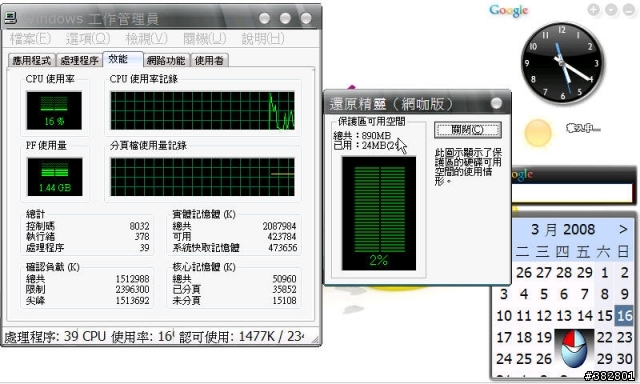The height and width of the screenshot is (384, 640).
Task: Click Task Manager window resize grip
Action: tap(315, 339)
